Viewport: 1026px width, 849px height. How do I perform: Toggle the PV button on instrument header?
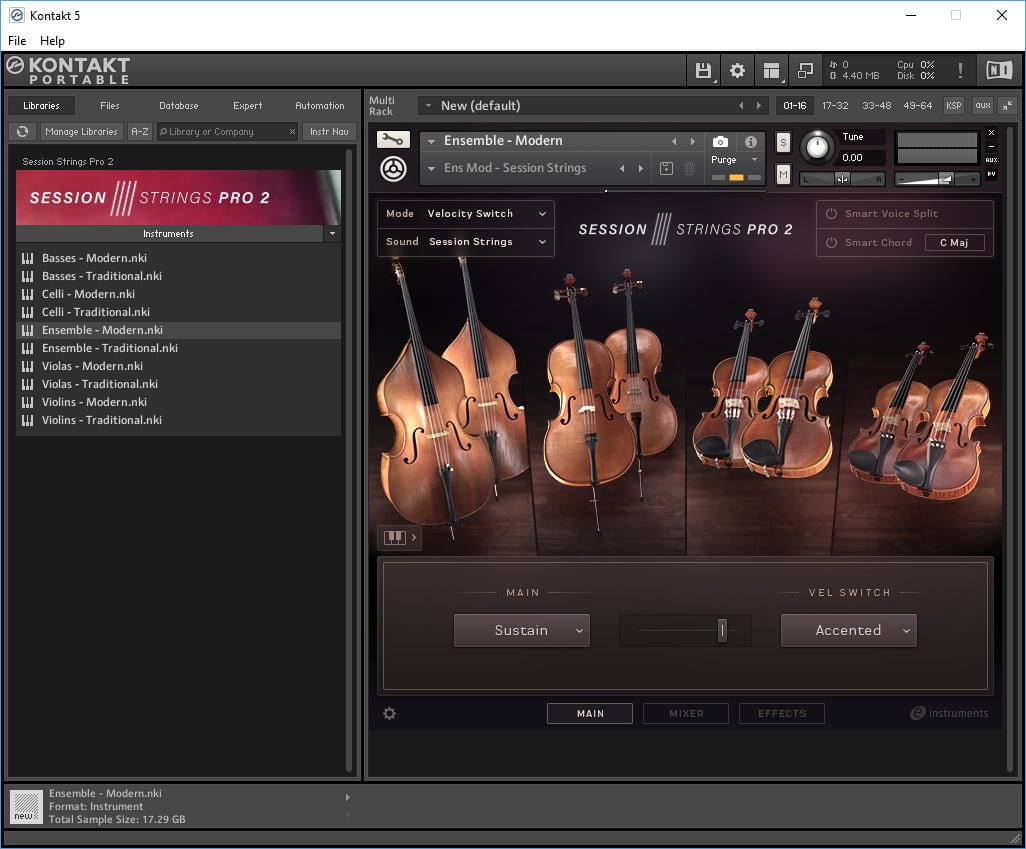(x=991, y=174)
